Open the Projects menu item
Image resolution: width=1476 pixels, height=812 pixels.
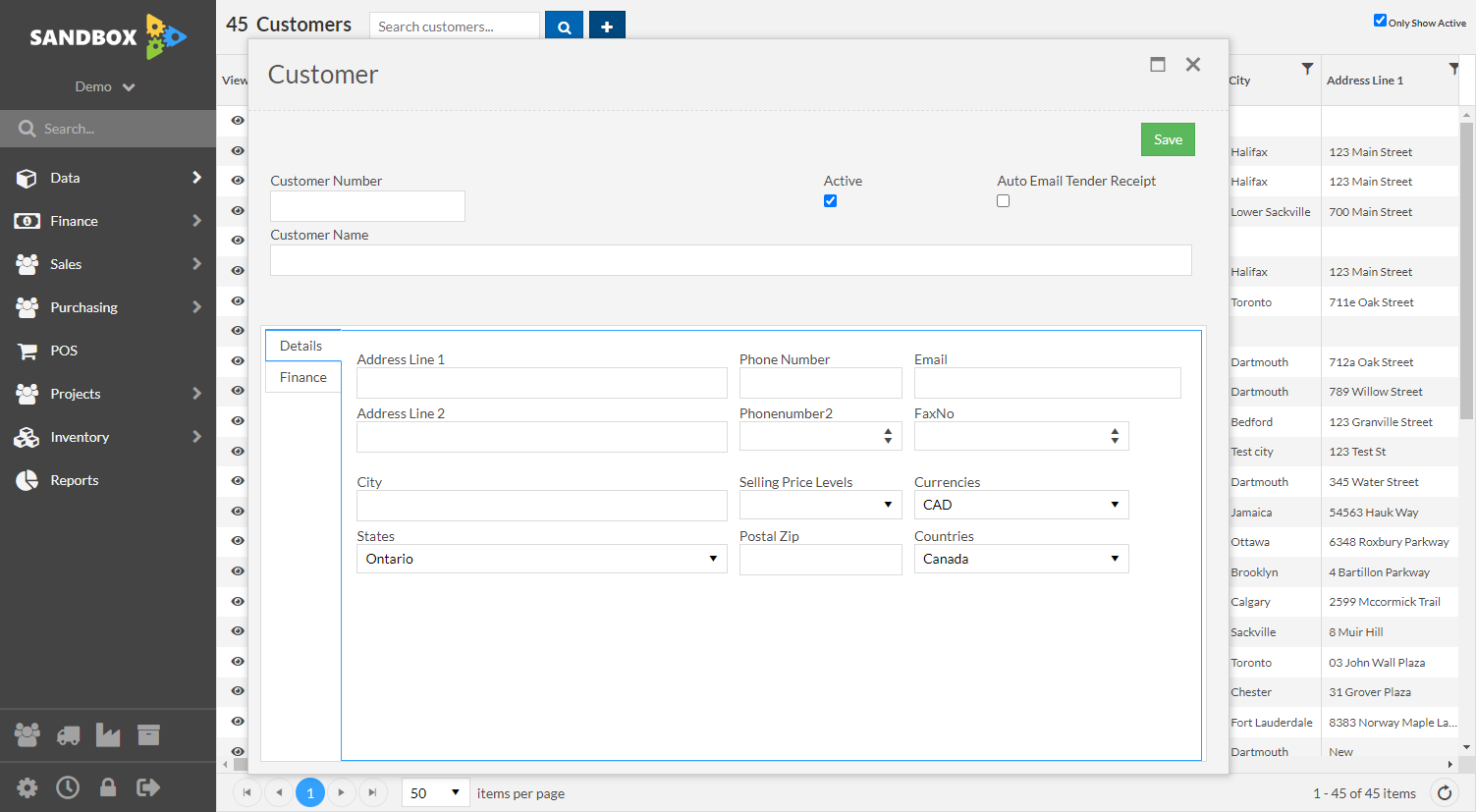(x=108, y=394)
